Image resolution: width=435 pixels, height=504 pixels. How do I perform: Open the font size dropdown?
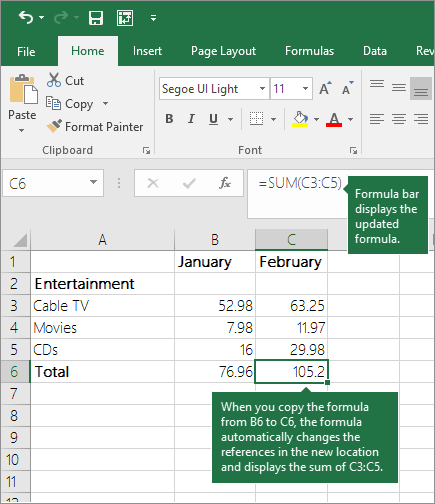305,89
